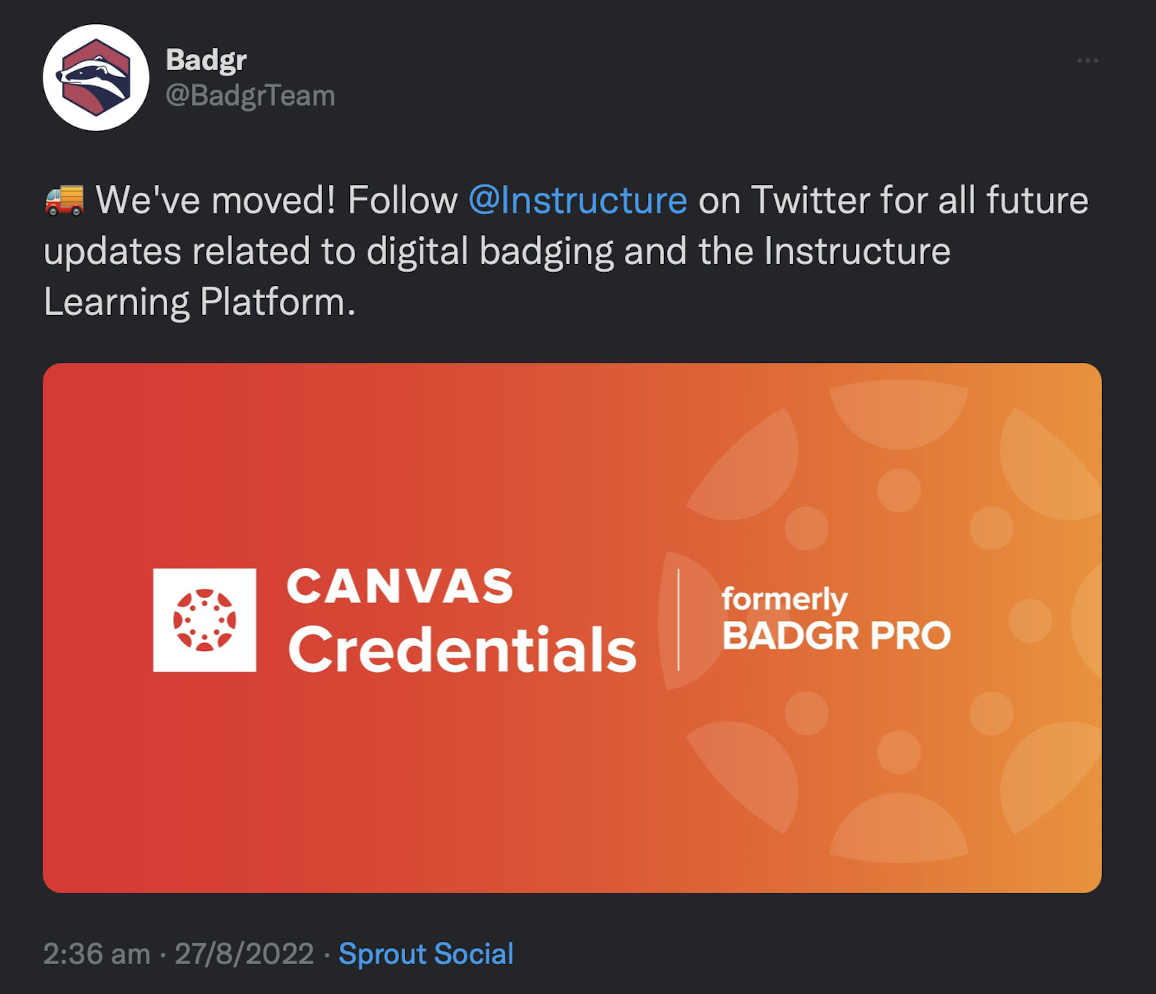Follow the @Instructure mention link
The width and height of the screenshot is (1156, 994).
point(578,200)
